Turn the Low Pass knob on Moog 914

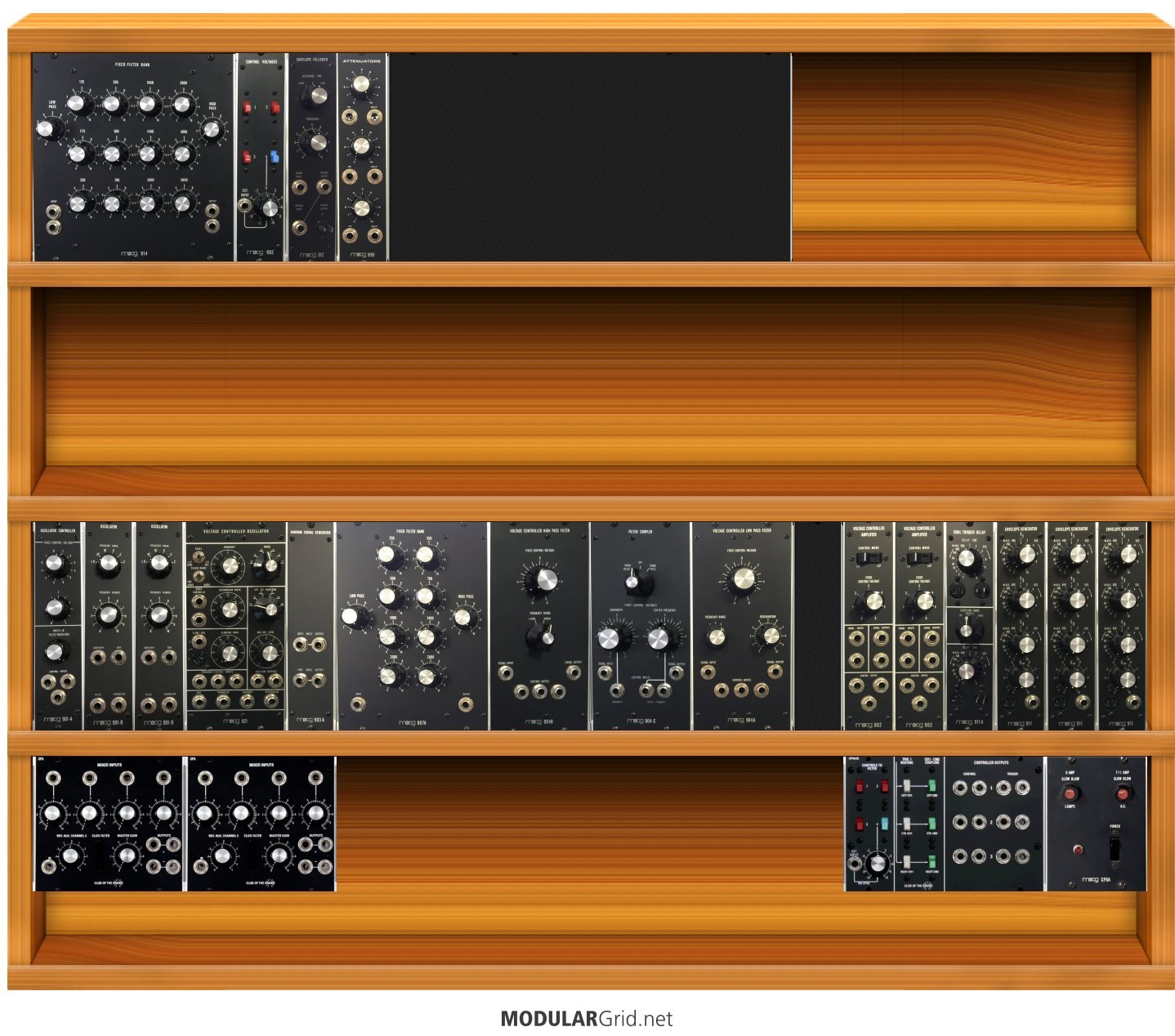(47, 129)
